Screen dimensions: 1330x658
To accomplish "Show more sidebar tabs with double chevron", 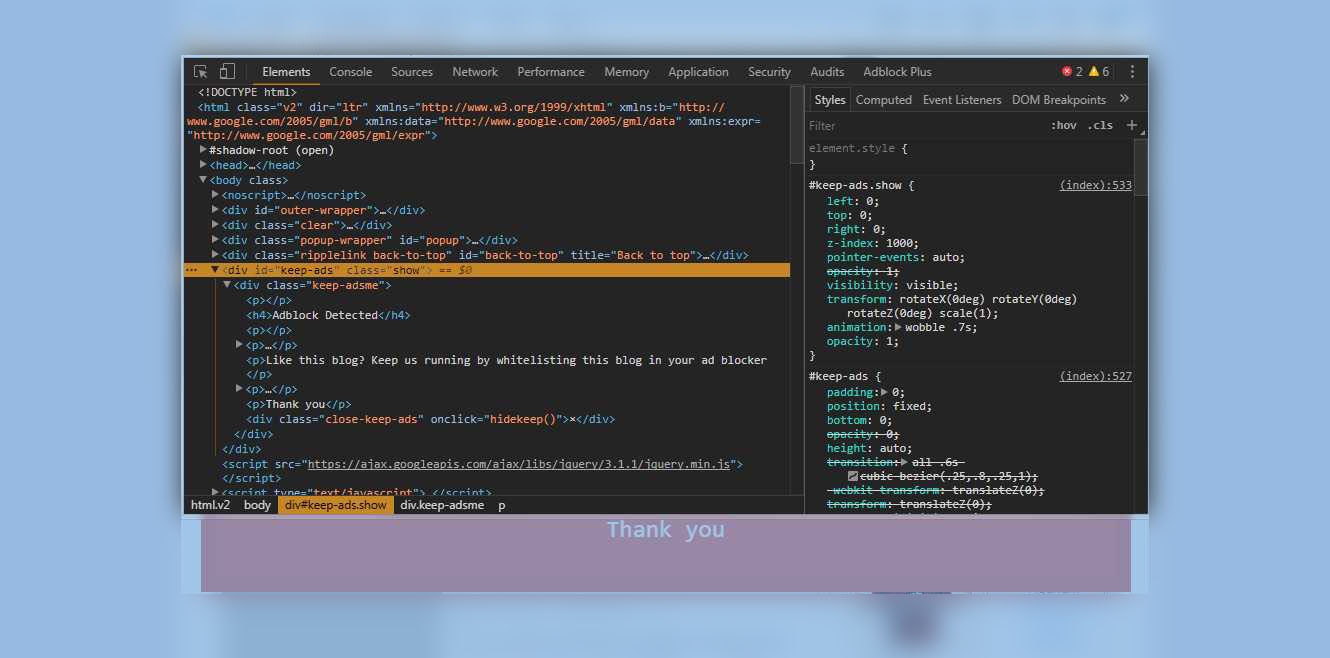I will (1124, 99).
